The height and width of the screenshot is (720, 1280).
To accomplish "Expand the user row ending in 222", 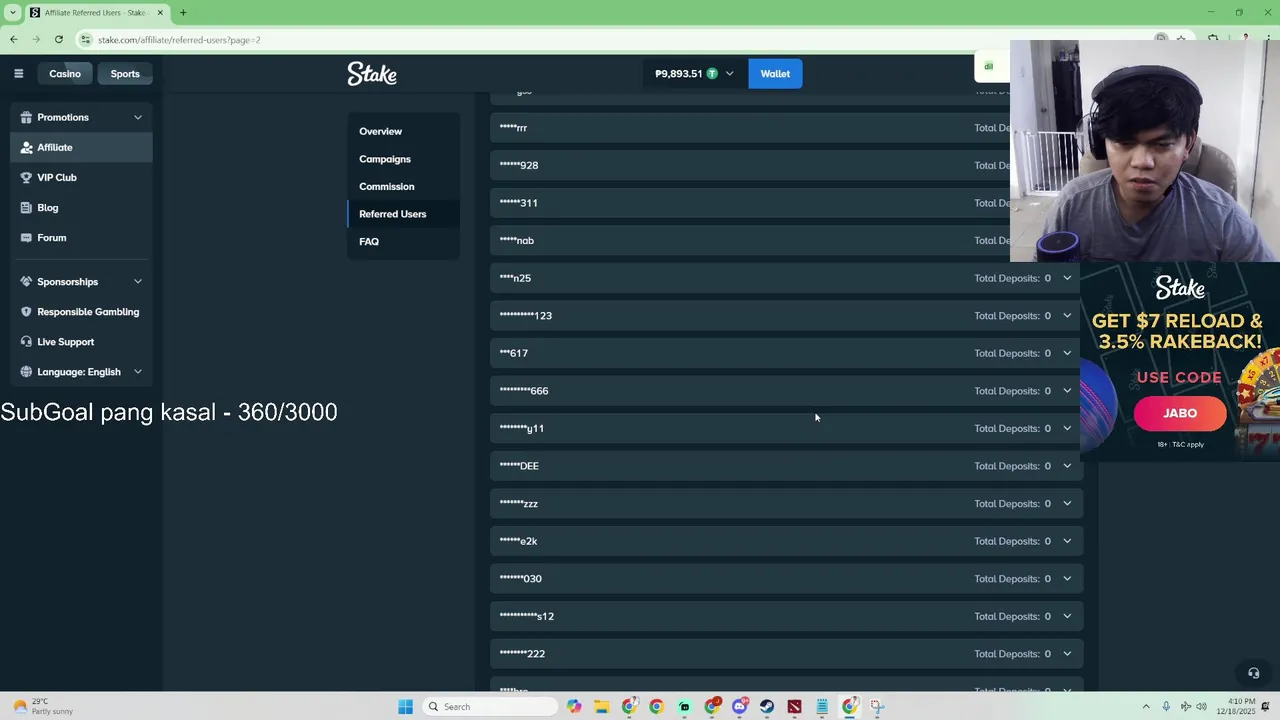I will click(1067, 653).
